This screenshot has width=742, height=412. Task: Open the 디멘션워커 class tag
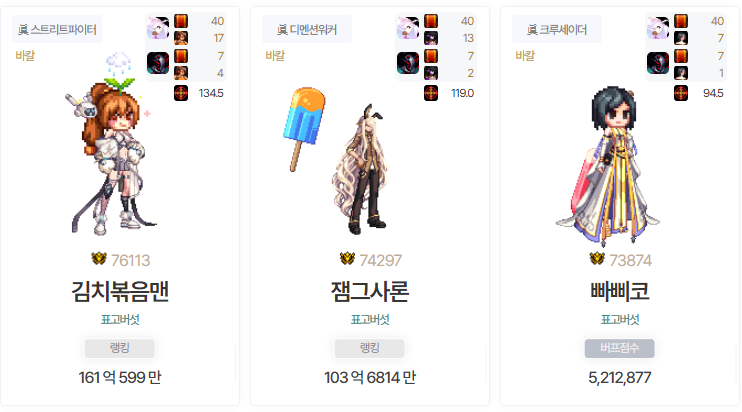point(307,29)
